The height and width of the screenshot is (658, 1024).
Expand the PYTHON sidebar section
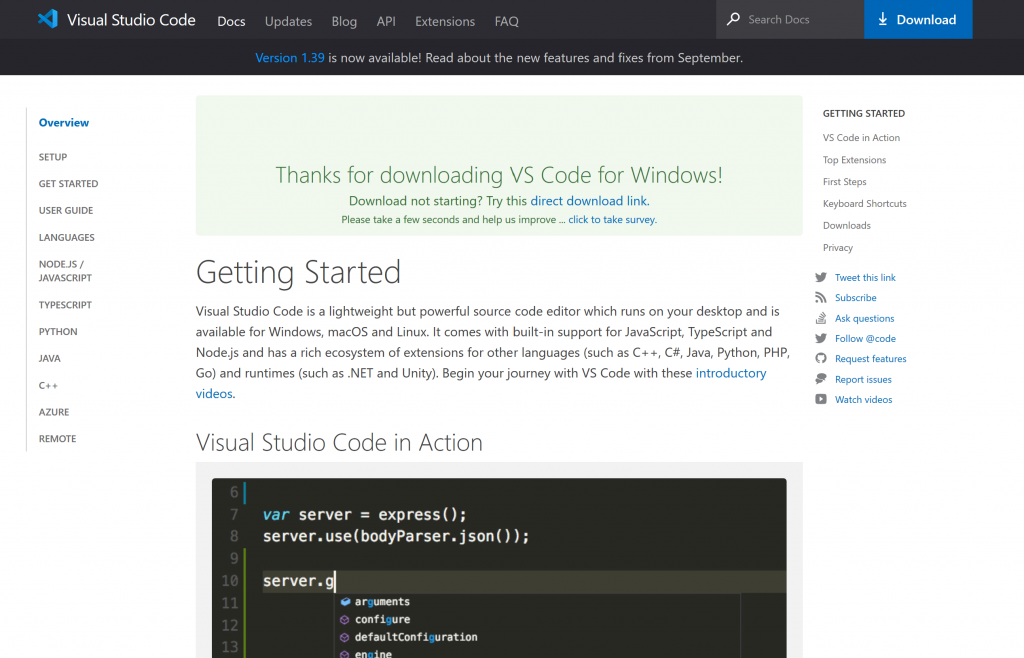pos(57,332)
